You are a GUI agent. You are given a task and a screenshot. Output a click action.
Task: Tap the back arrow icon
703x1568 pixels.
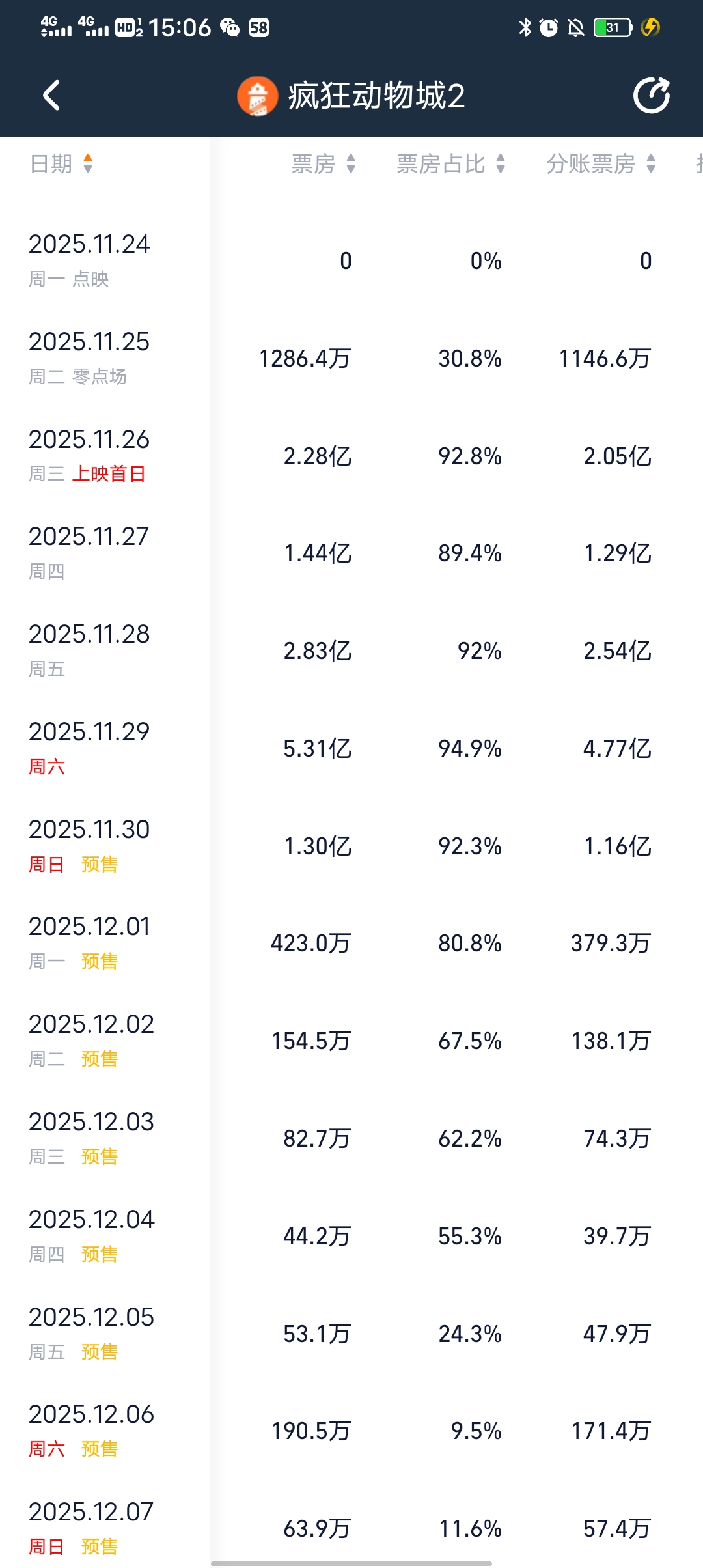click(51, 96)
